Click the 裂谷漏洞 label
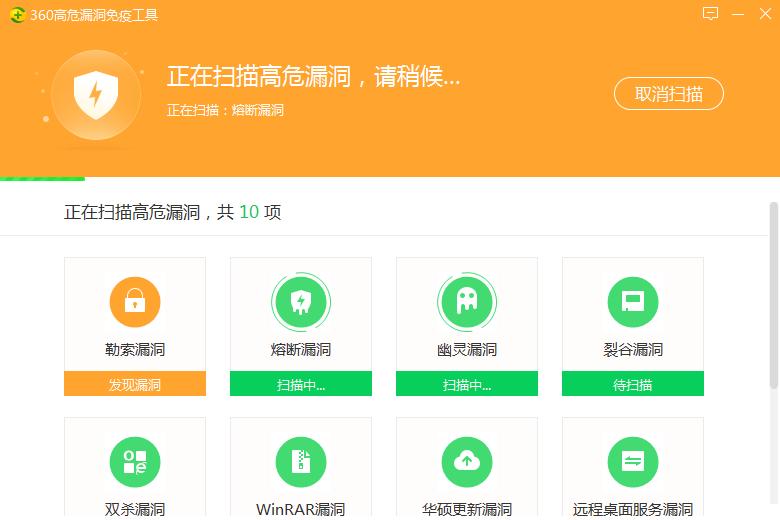Viewport: 780px width, 520px height. 633,349
